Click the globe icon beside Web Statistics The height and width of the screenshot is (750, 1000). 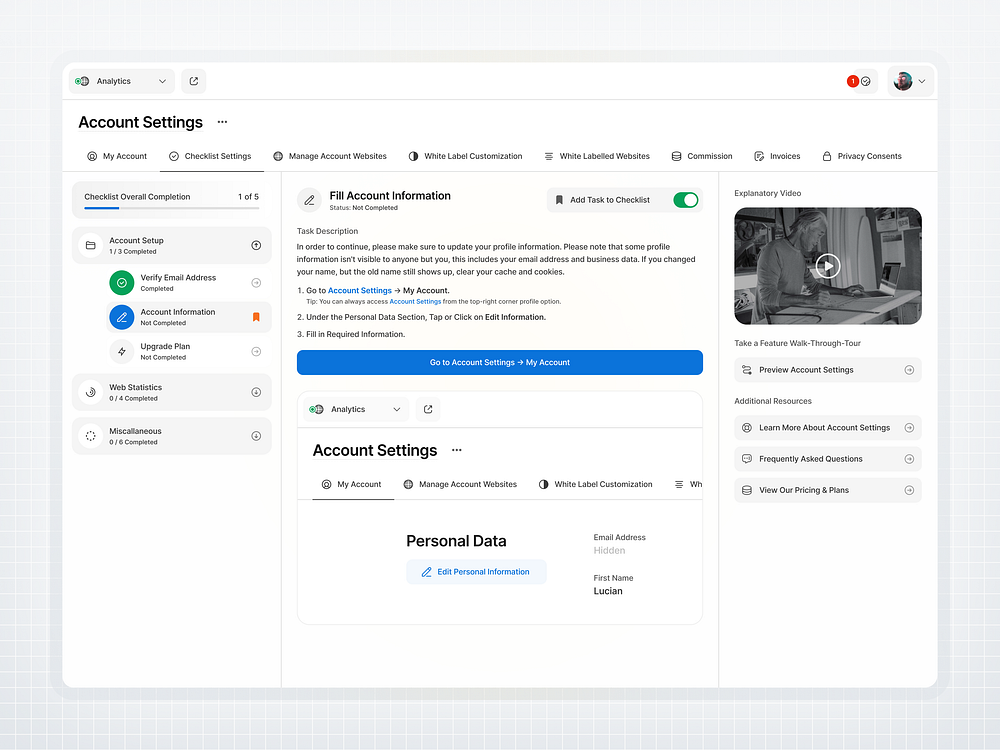93,392
